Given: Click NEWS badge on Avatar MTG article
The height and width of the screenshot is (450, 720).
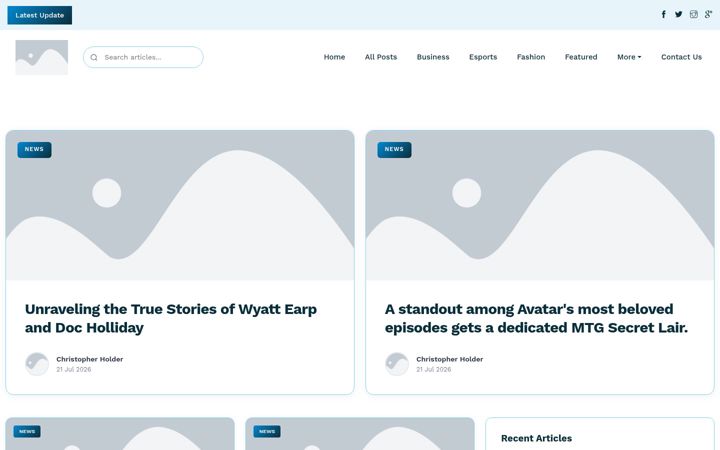Looking at the screenshot, I should point(394,150).
